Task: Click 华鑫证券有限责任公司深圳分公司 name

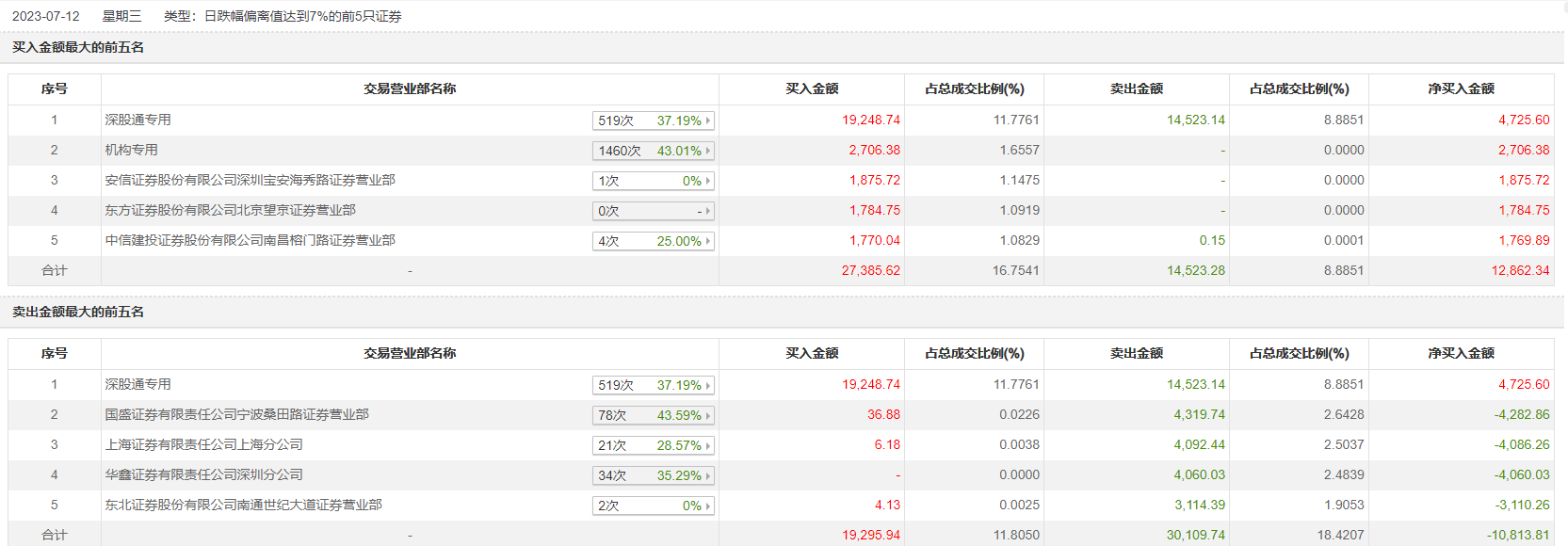Action: tap(203, 474)
